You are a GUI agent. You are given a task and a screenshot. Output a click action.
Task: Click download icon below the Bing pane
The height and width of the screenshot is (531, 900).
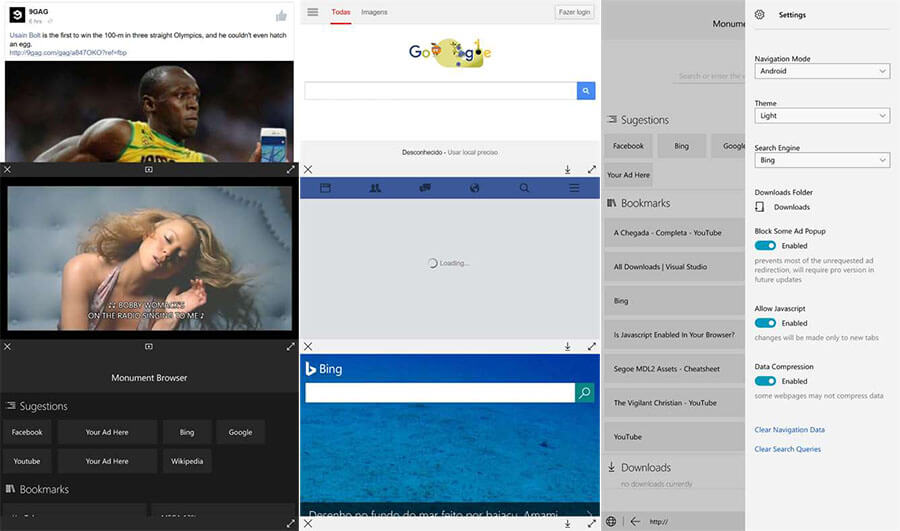[x=567, y=524]
